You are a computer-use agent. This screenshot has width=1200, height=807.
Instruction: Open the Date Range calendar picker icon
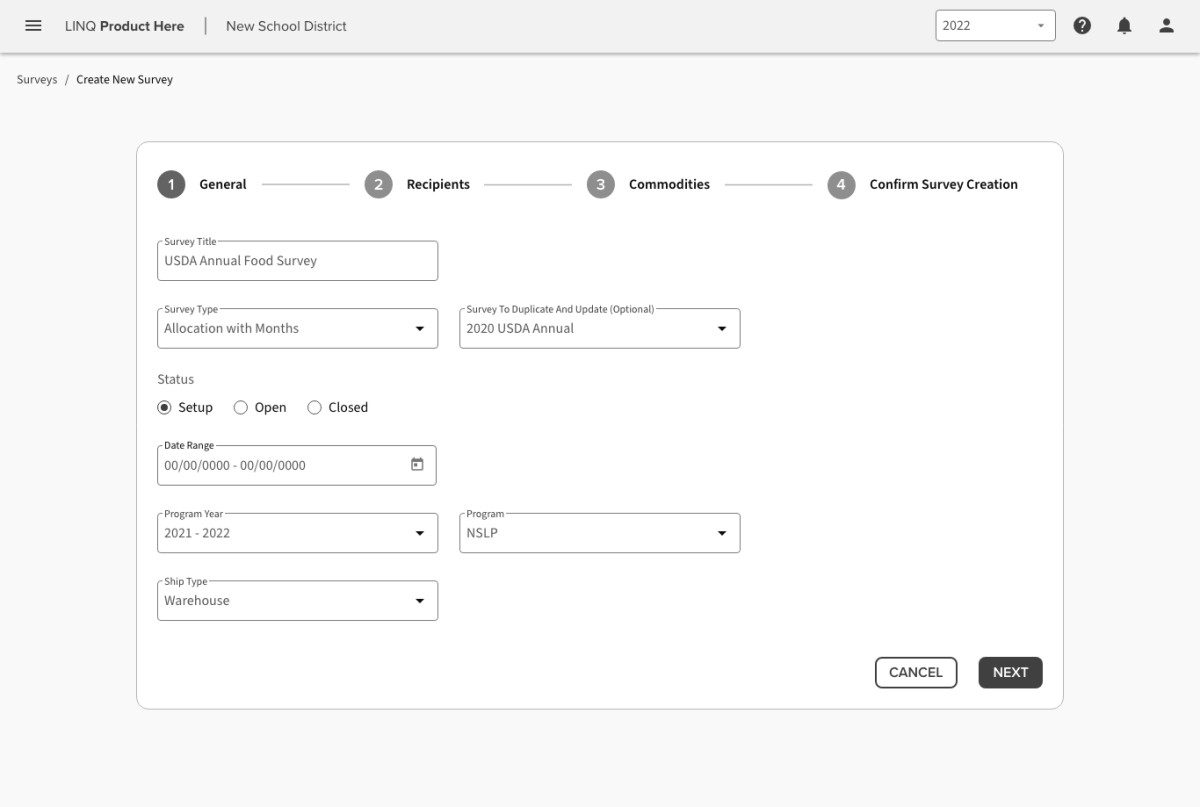tap(417, 465)
